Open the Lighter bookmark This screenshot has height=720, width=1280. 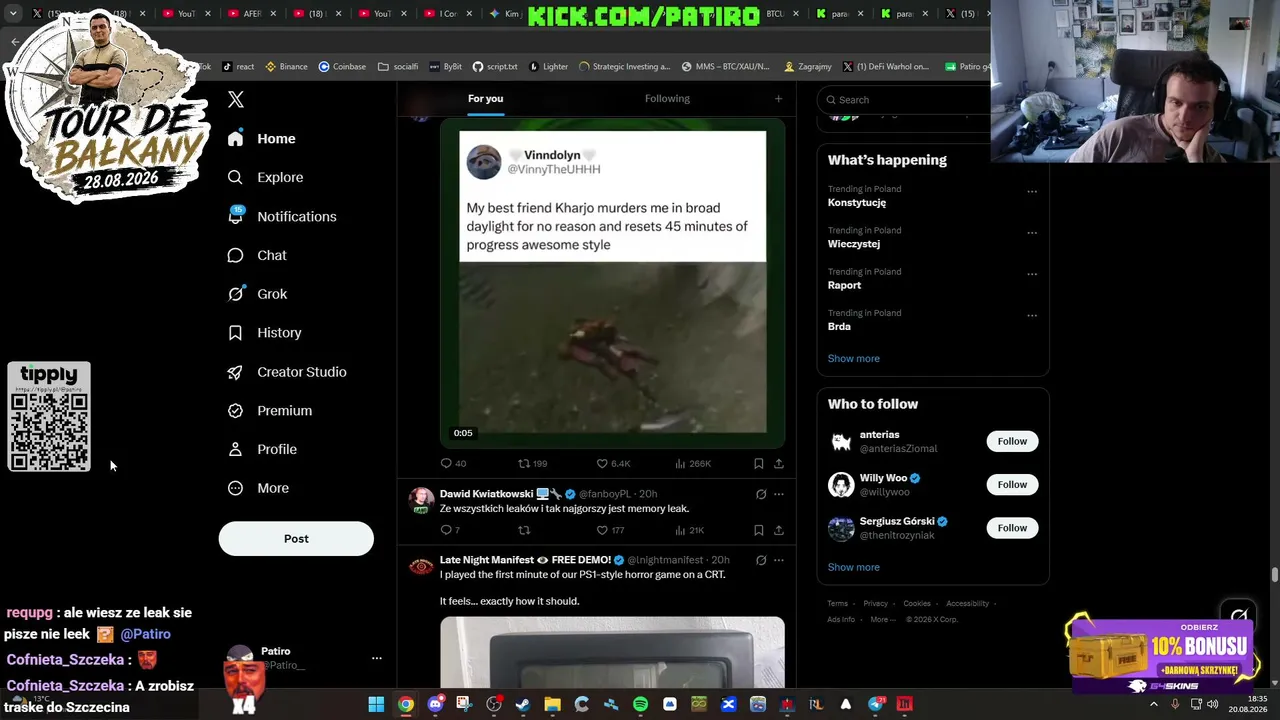tap(548, 67)
